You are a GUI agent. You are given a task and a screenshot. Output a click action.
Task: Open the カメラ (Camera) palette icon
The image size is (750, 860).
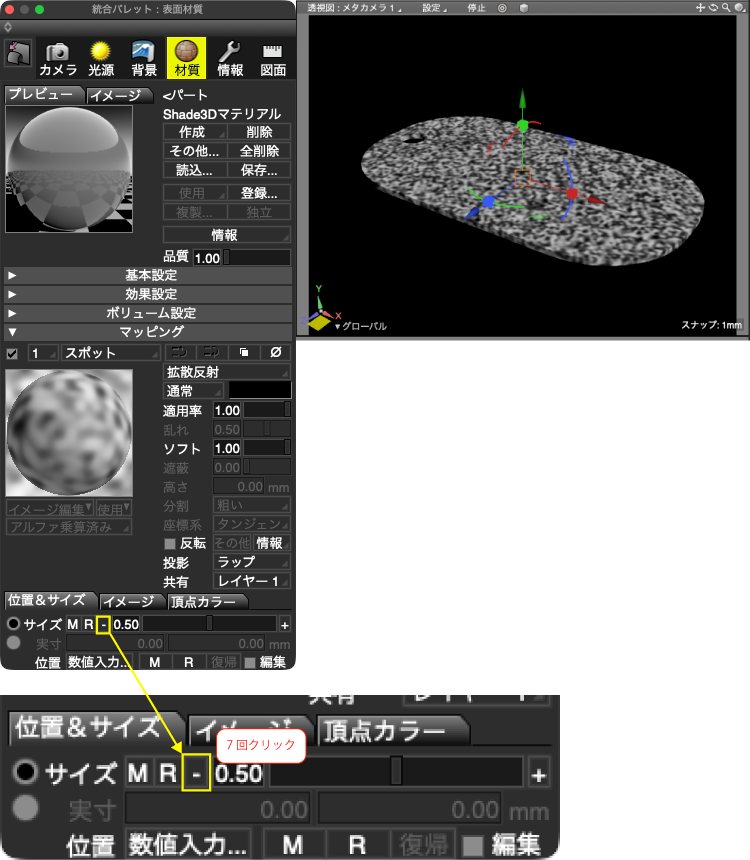pos(58,59)
